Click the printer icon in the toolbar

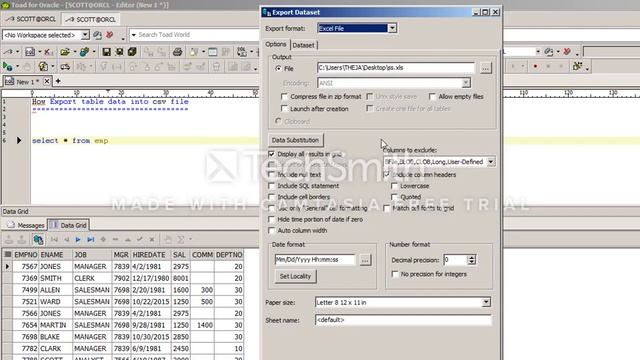(x=177, y=52)
